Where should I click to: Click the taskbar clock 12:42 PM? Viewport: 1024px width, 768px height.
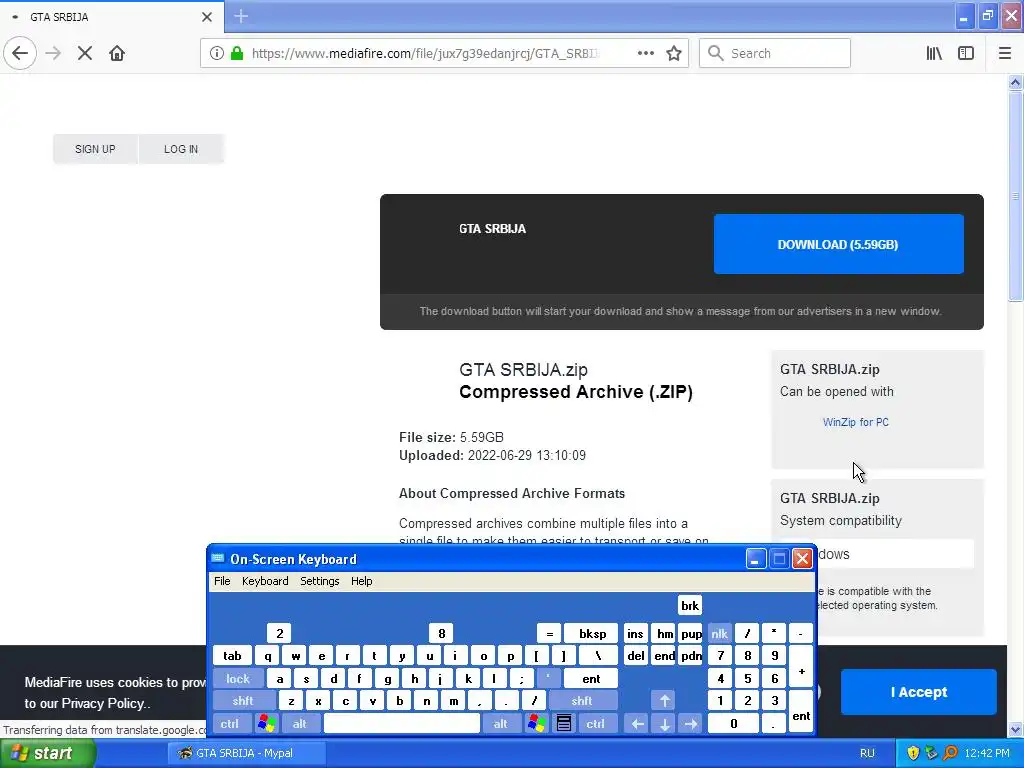point(987,753)
